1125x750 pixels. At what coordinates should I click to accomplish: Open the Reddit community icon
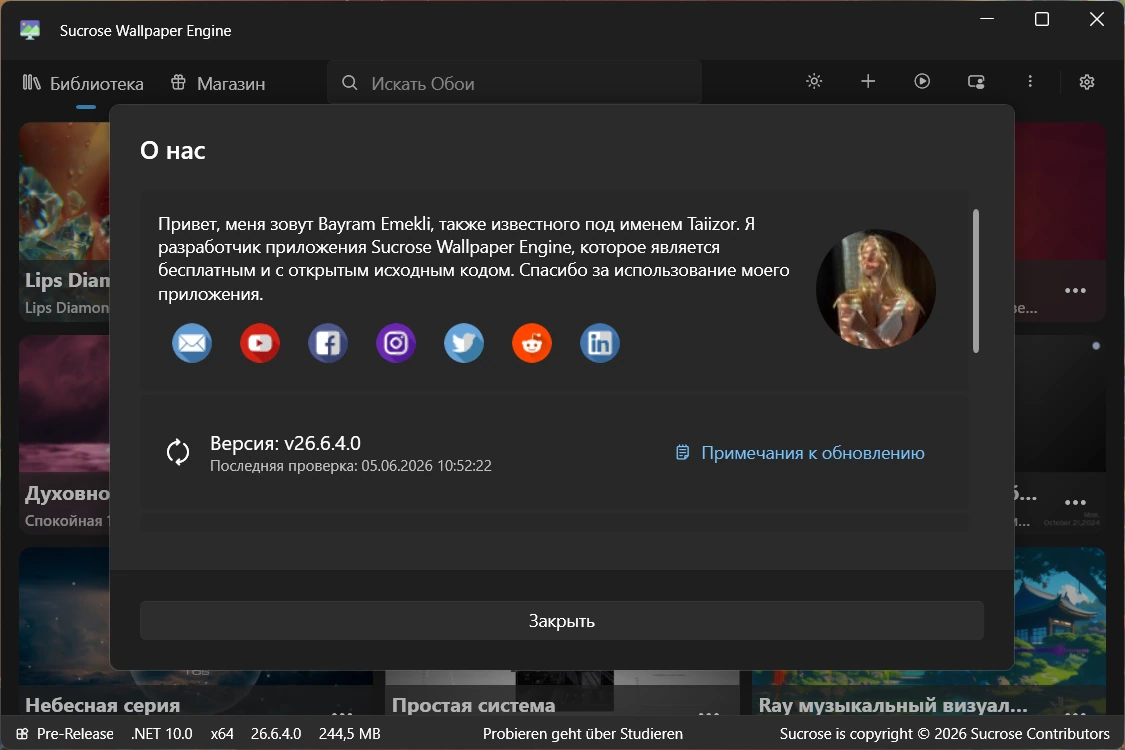tap(532, 343)
